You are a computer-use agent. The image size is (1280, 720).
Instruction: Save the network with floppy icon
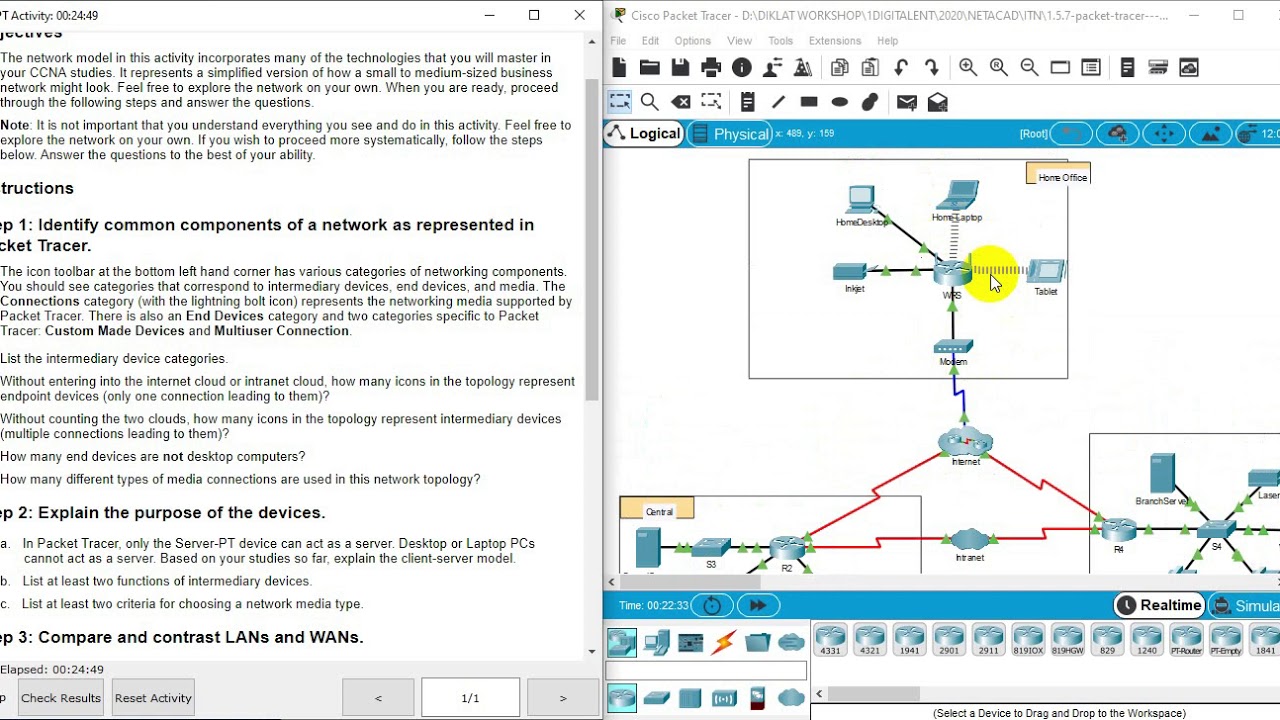point(681,67)
